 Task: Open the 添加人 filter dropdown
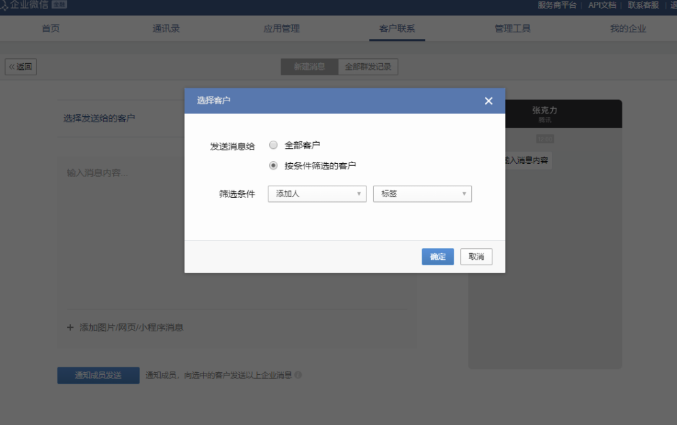click(x=317, y=194)
